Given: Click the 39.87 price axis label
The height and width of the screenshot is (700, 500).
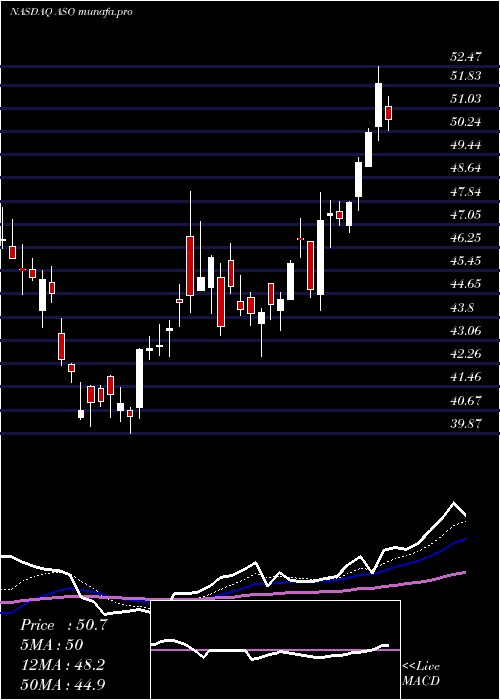Looking at the screenshot, I should (466, 424).
